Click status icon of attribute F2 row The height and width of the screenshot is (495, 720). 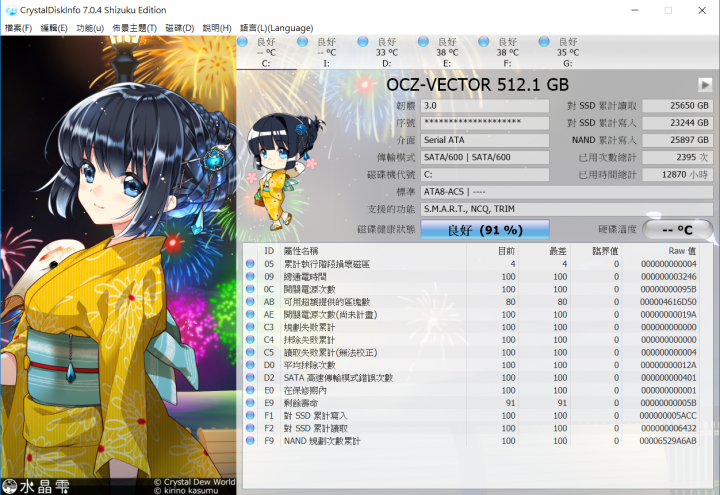point(250,428)
